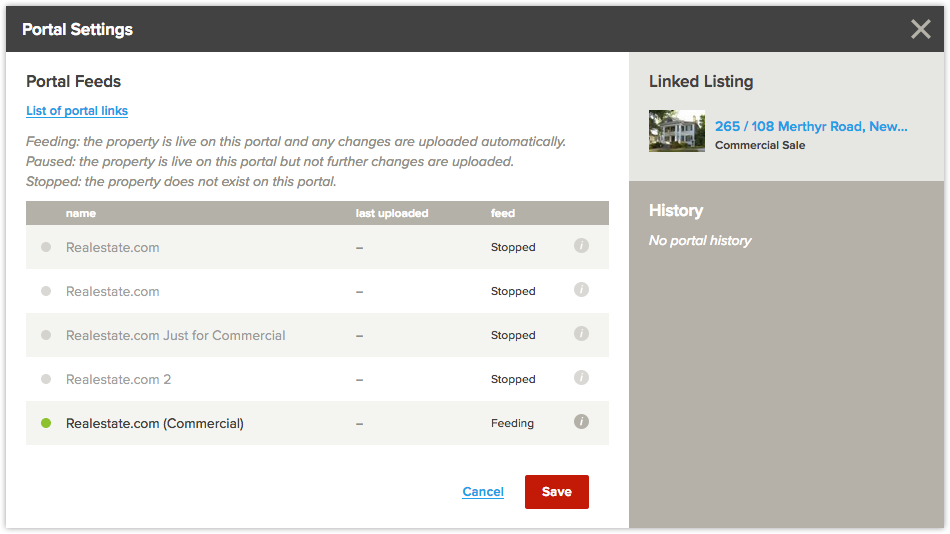Click Stopped status for Realestate.com 2
The height and width of the screenshot is (534, 950).
coord(513,379)
